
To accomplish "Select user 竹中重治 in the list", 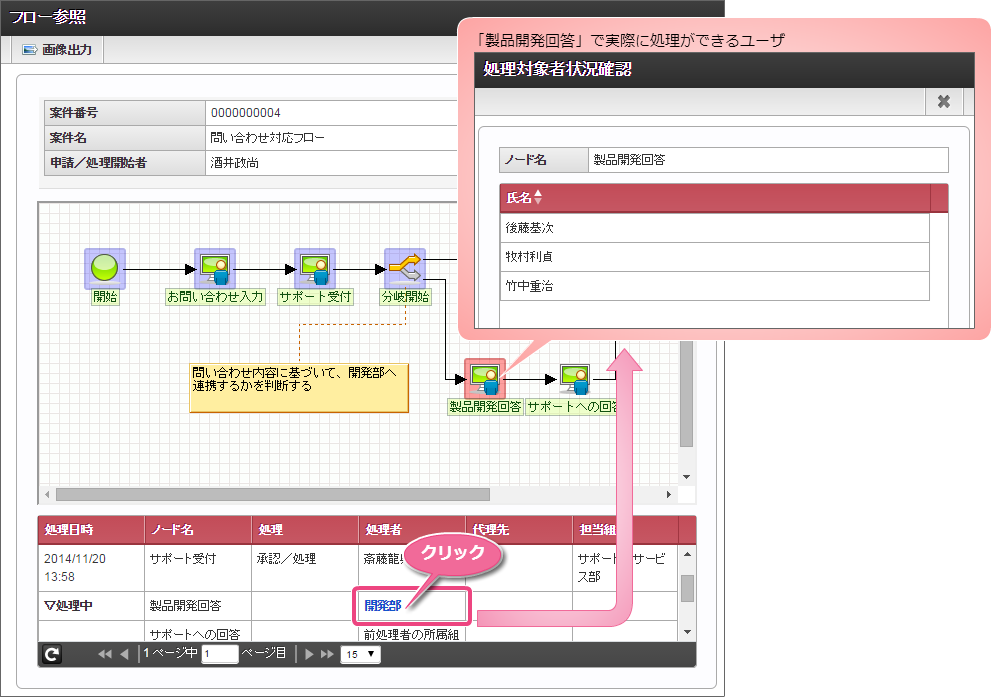I will [715, 286].
